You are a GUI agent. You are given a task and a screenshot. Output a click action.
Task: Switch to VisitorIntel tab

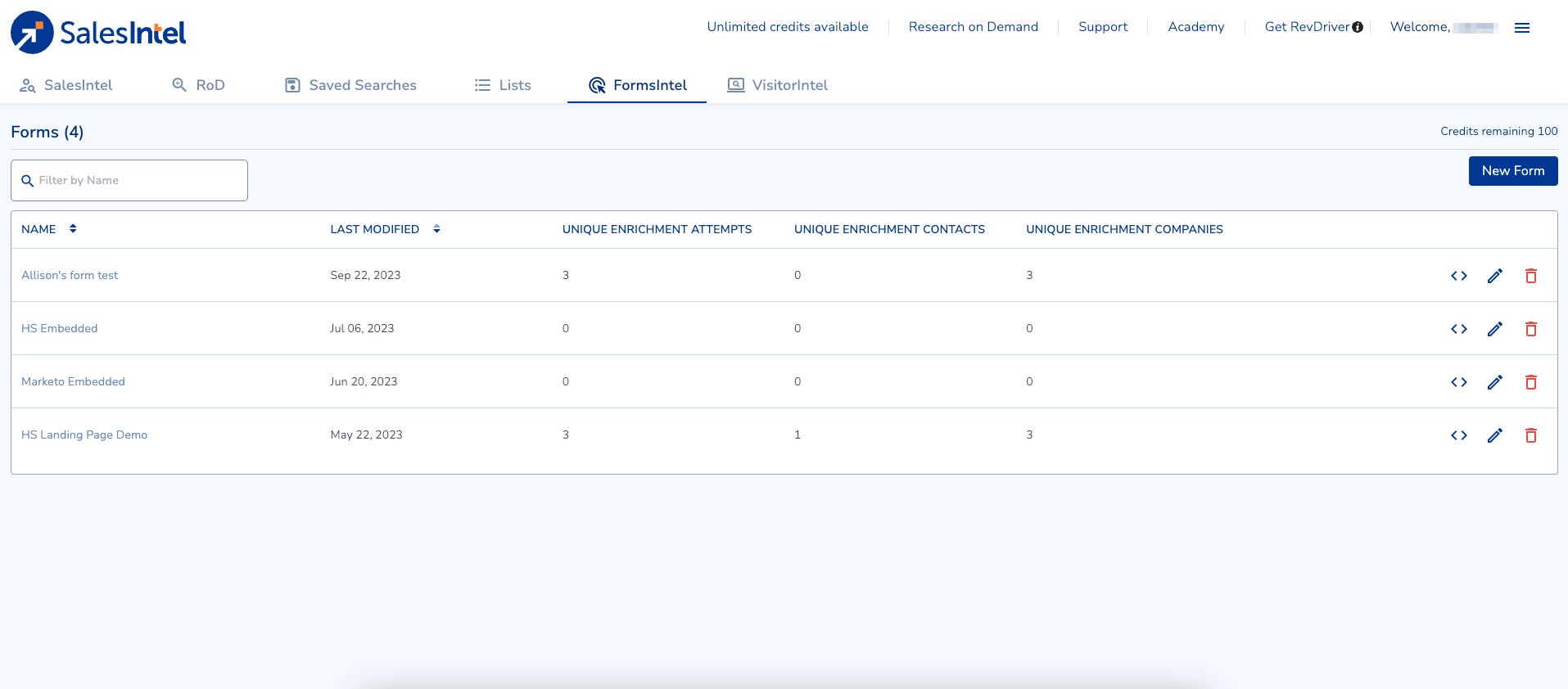coord(777,85)
